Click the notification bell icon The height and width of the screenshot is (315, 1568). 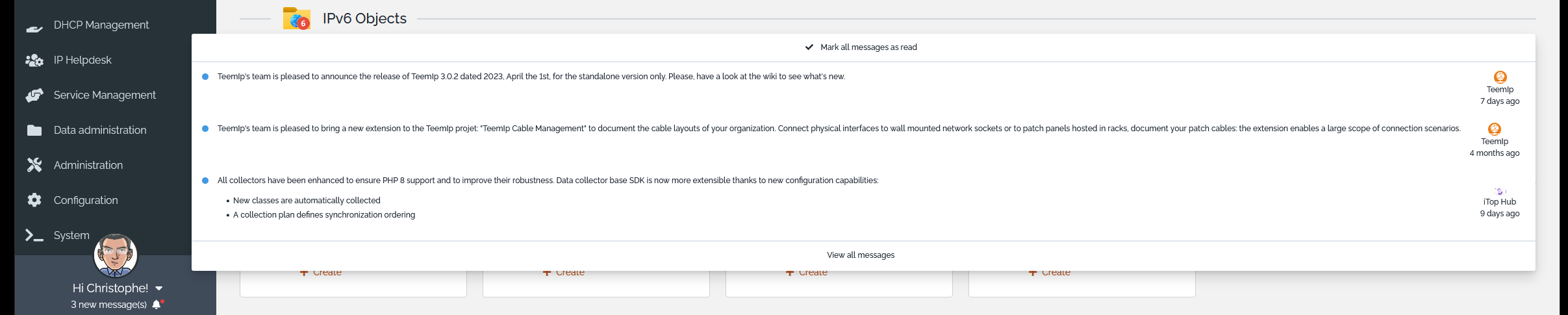coord(157,305)
